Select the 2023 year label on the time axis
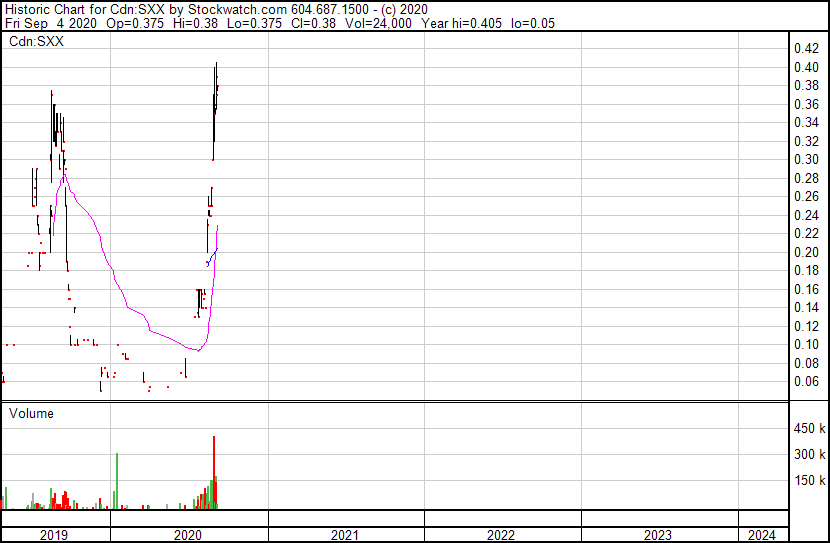This screenshot has height=543, width=830. coord(657,535)
